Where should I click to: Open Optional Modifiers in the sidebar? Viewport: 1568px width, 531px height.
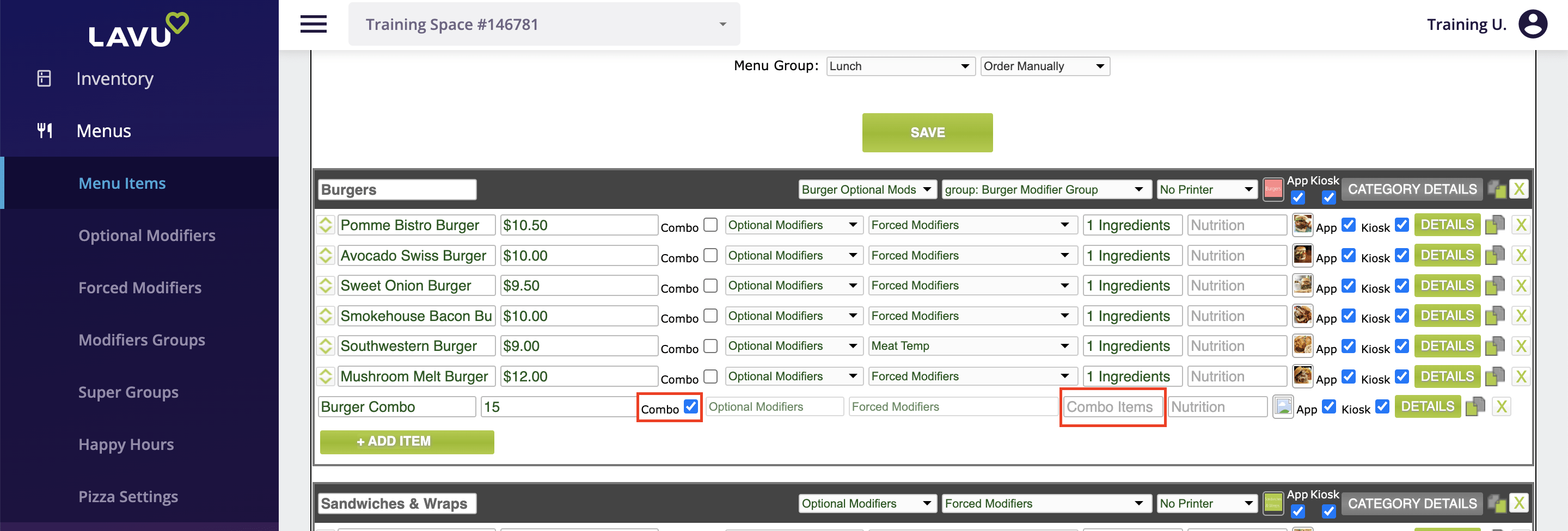pos(146,236)
